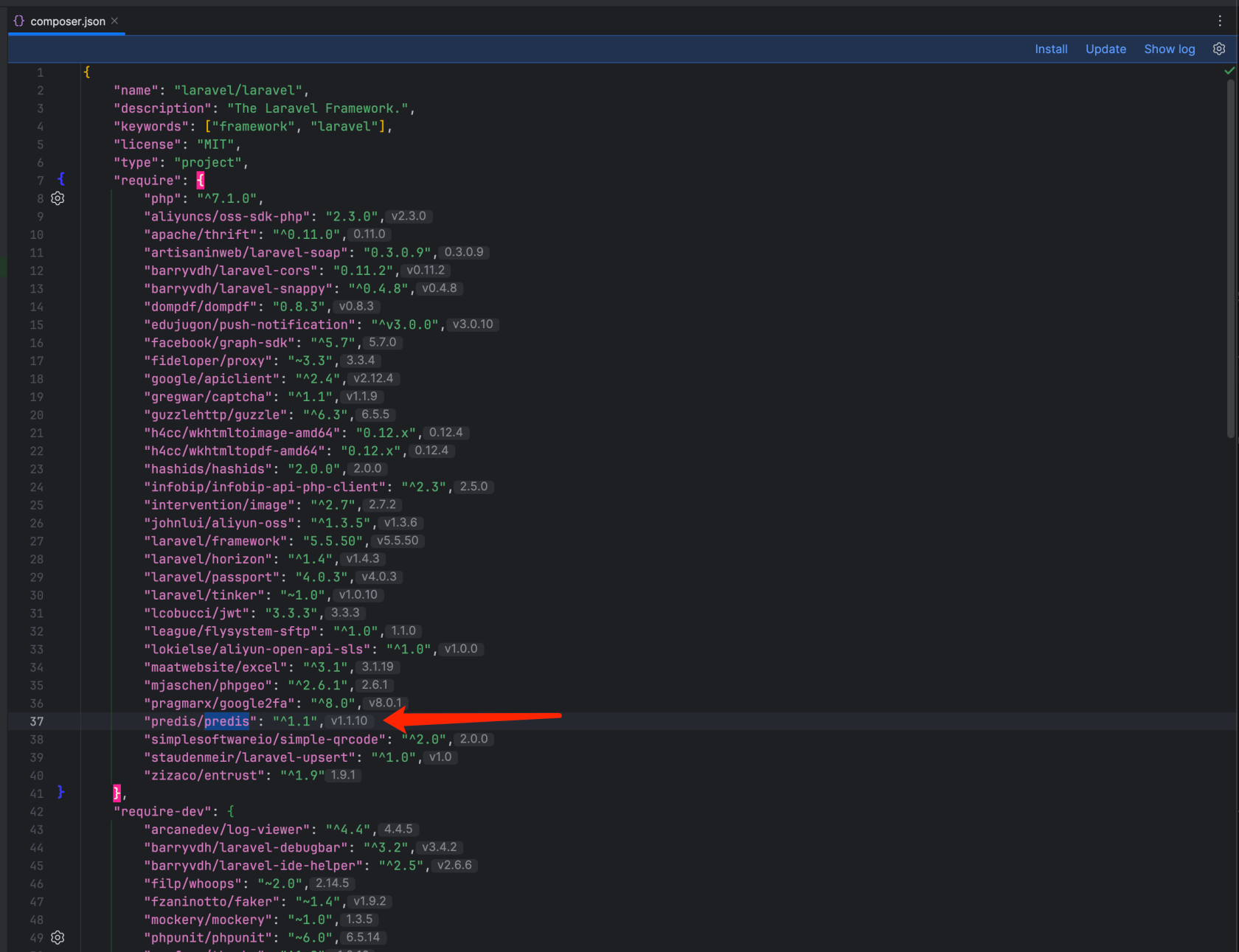Click the "fzaninotto/faker" package name
The height and width of the screenshot is (952, 1239).
pos(212,902)
